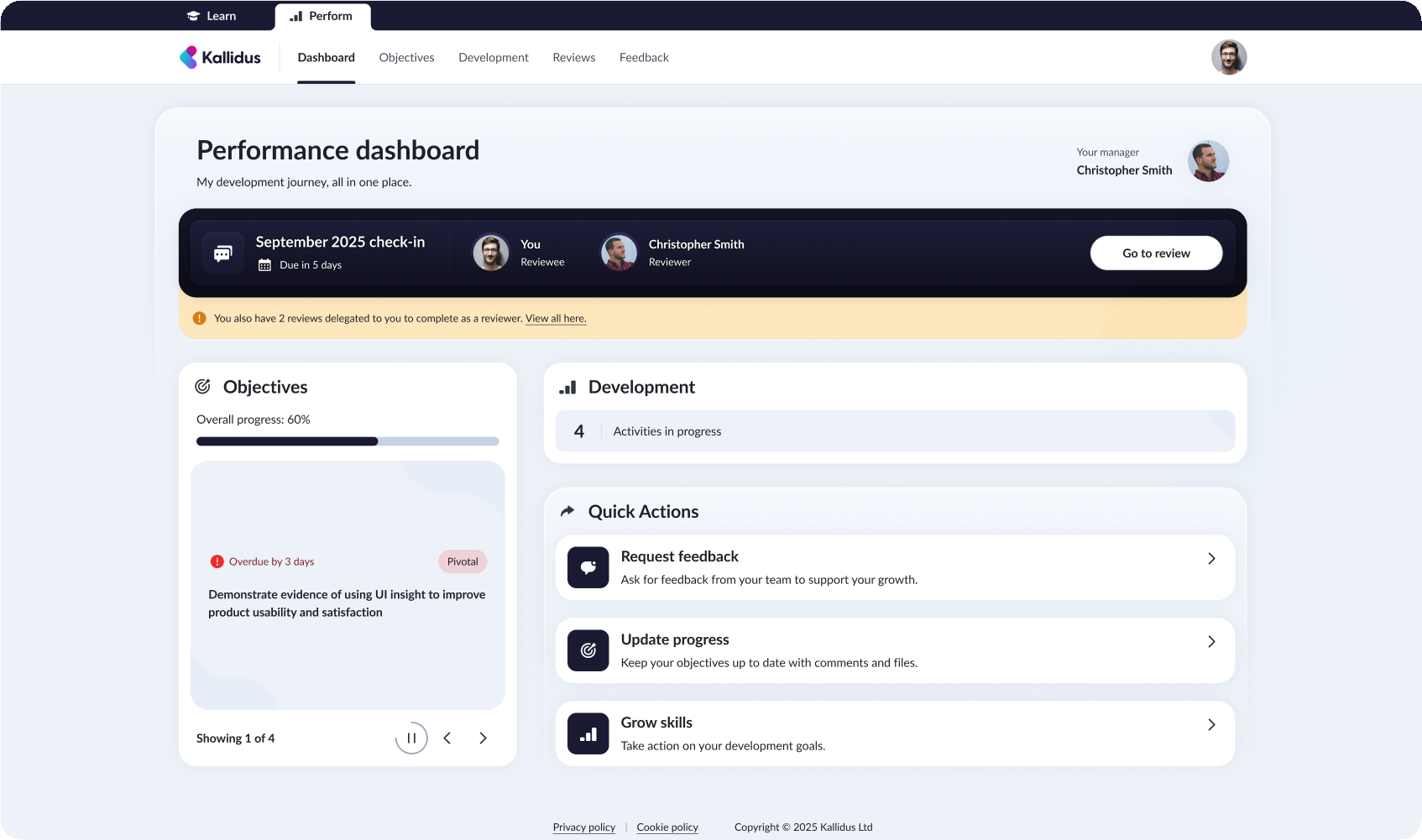This screenshot has width=1422, height=840.
Task: Expand the Update progress chevron
Action: tap(1211, 642)
